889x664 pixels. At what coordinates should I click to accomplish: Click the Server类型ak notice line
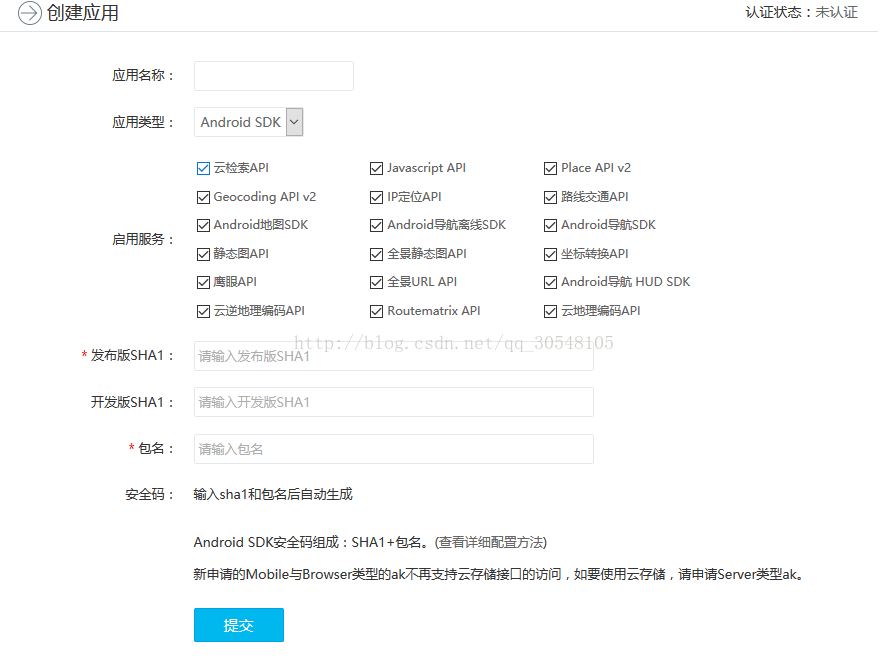pos(498,574)
